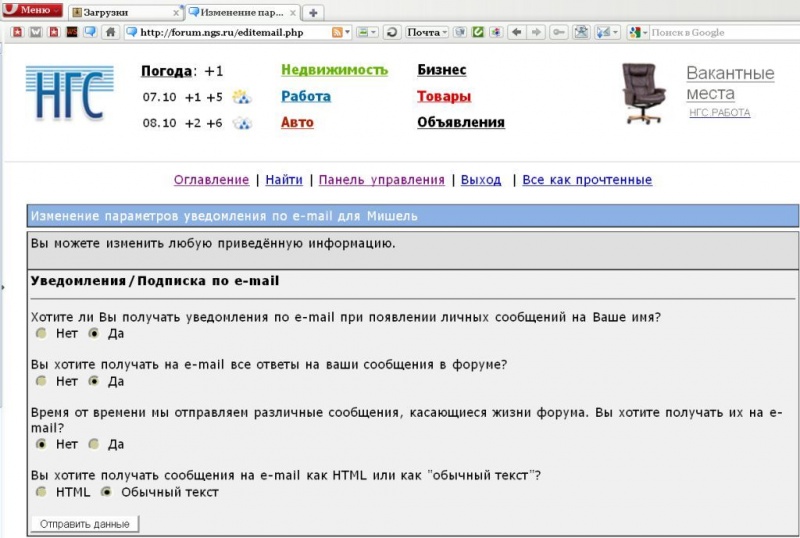Select 'Нет' for forum reply e-mails
The width and height of the screenshot is (800, 538).
(41, 381)
